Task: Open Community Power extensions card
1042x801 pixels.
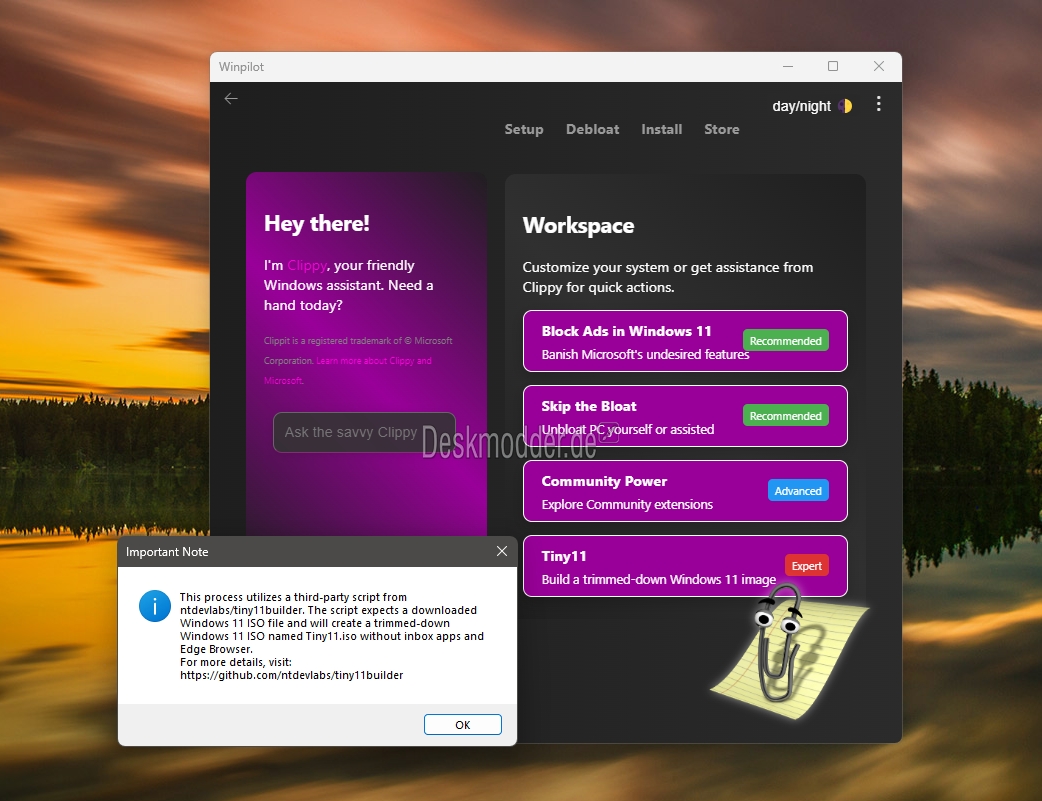Action: 685,491
